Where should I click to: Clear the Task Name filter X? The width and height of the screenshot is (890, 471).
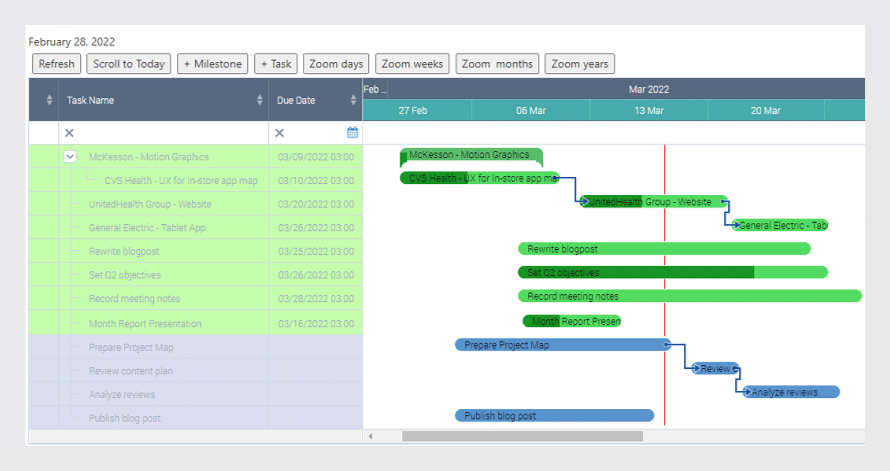[x=69, y=133]
